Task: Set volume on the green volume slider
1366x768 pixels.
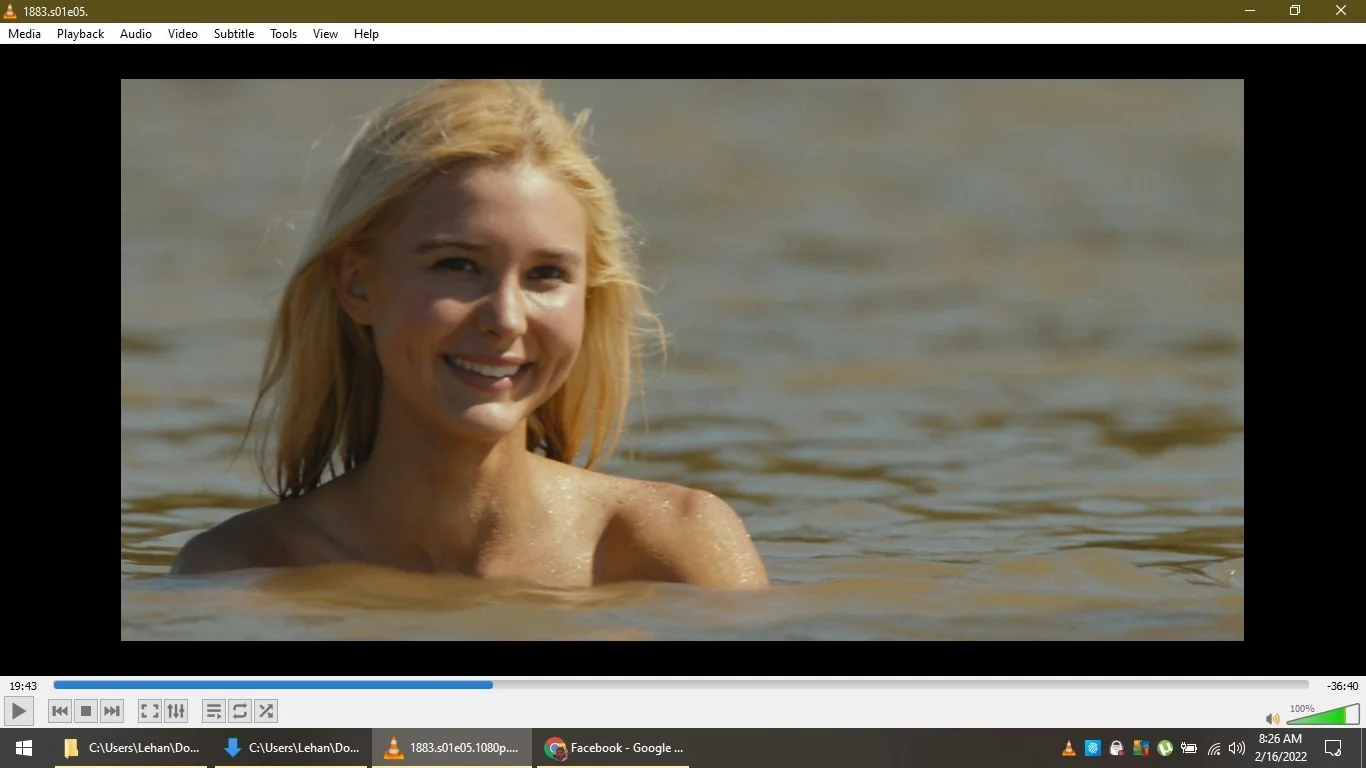Action: [1323, 714]
